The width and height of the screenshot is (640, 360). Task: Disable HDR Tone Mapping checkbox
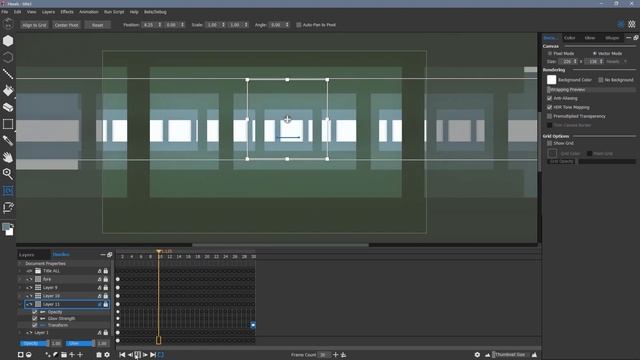click(549, 107)
